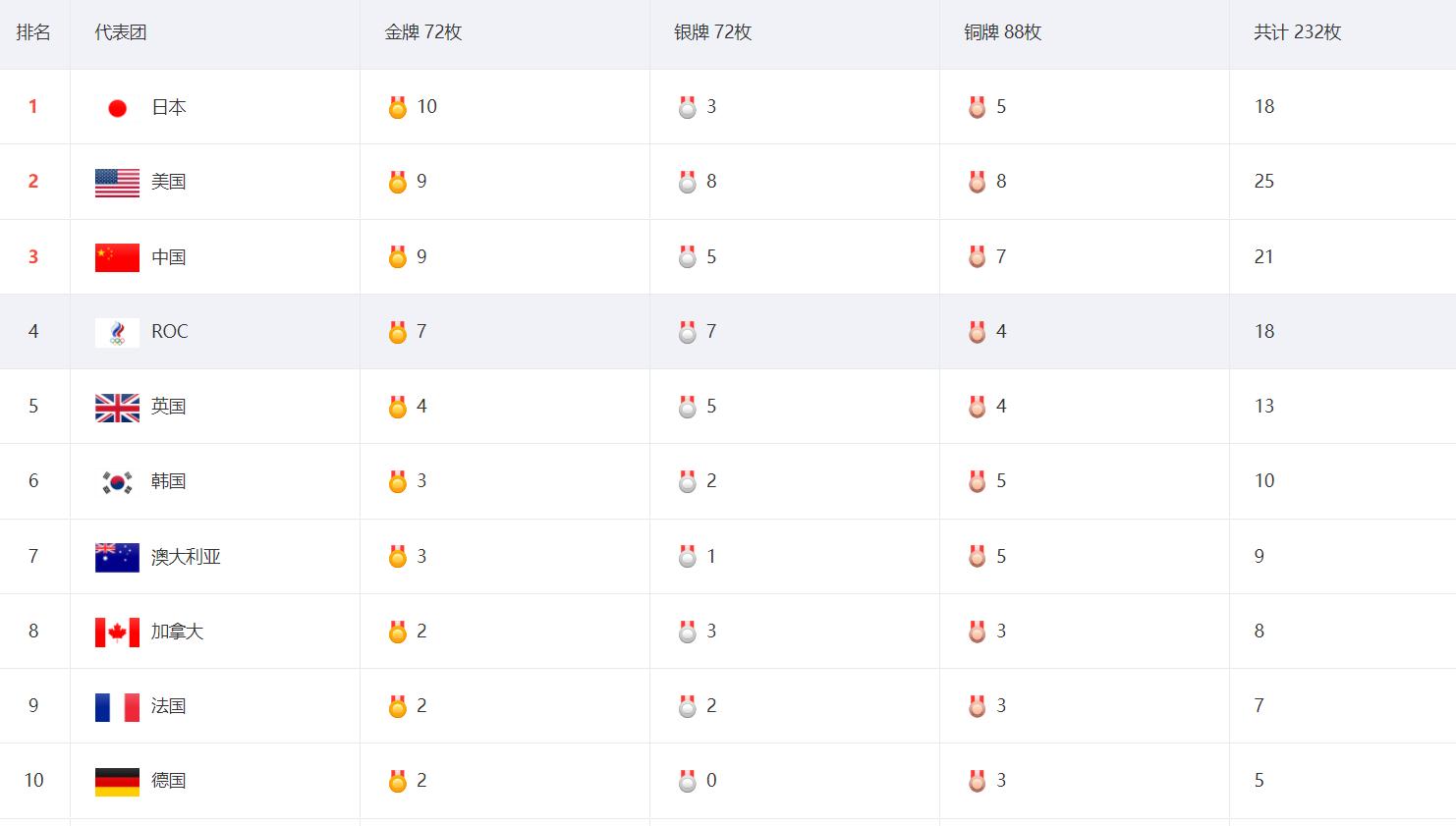This screenshot has height=826, width=1456.
Task: Select the 法国 team name
Action: pos(169,706)
